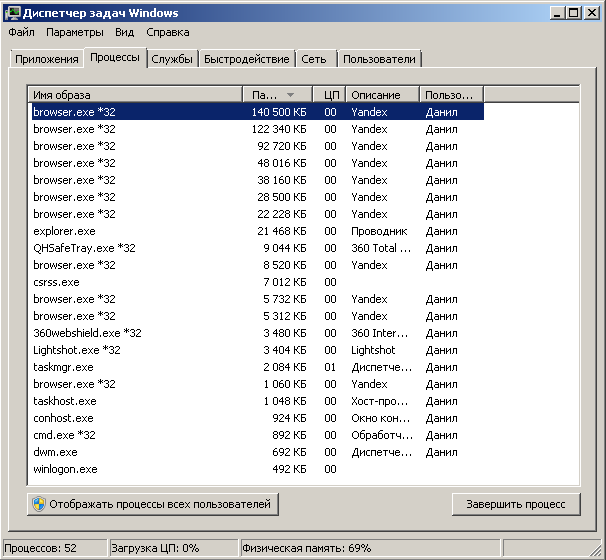Image resolution: width=606 pixels, height=560 pixels.
Task: Click the 21 468 КБ memory value
Action: (282, 231)
